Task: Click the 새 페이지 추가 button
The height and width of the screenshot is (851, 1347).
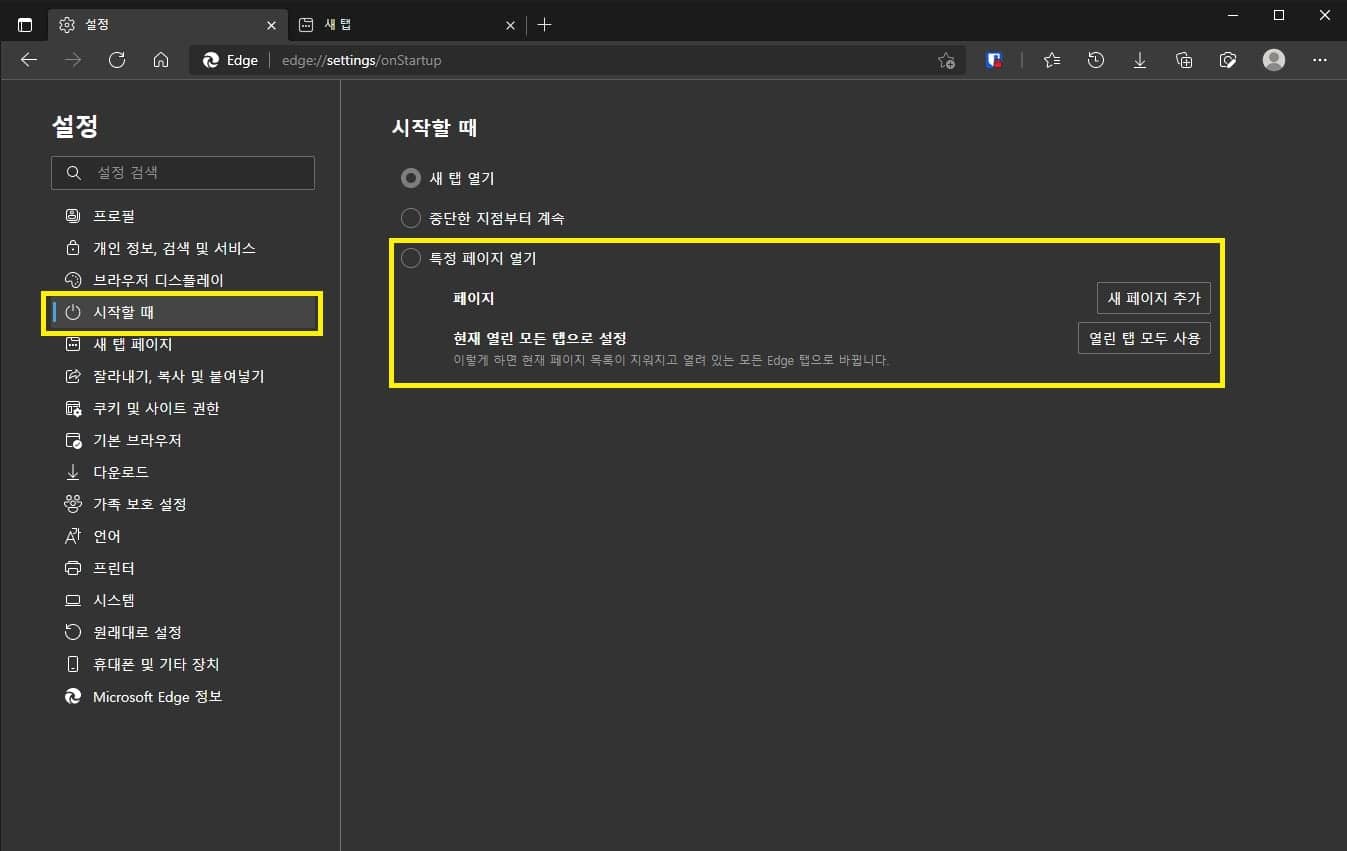Action: 1153,298
